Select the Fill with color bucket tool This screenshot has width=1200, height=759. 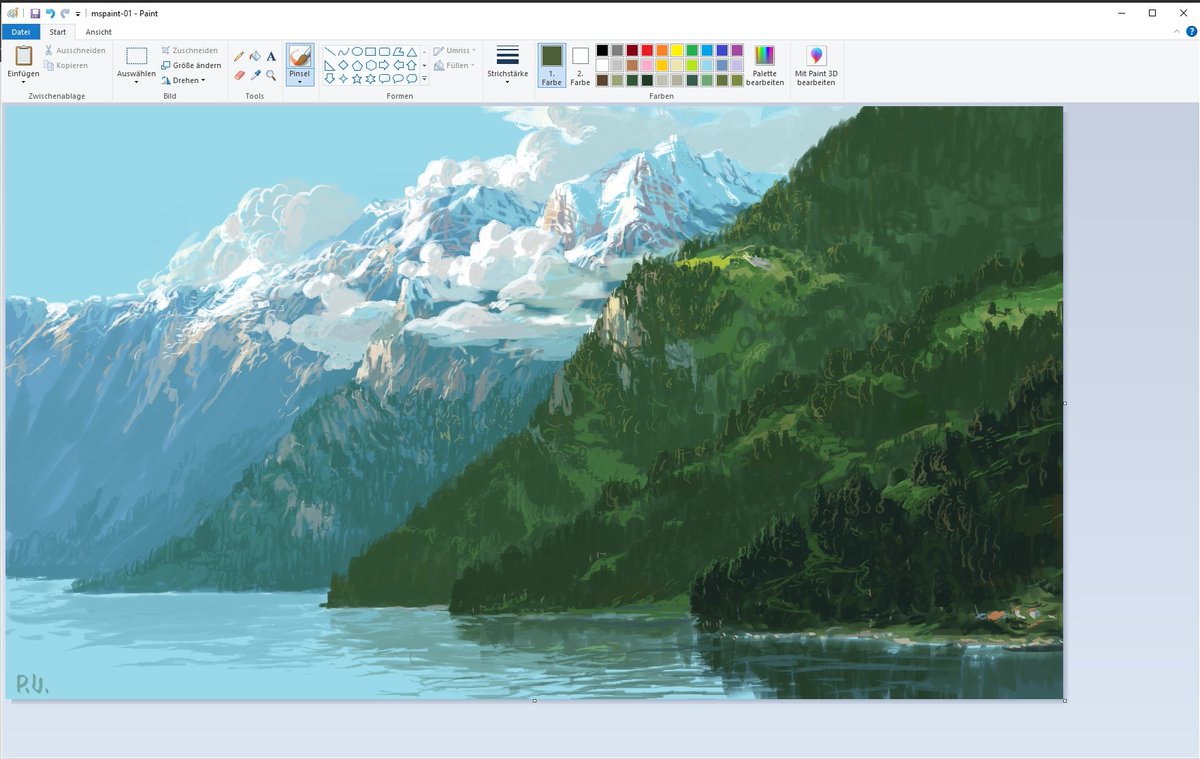pyautogui.click(x=255, y=55)
